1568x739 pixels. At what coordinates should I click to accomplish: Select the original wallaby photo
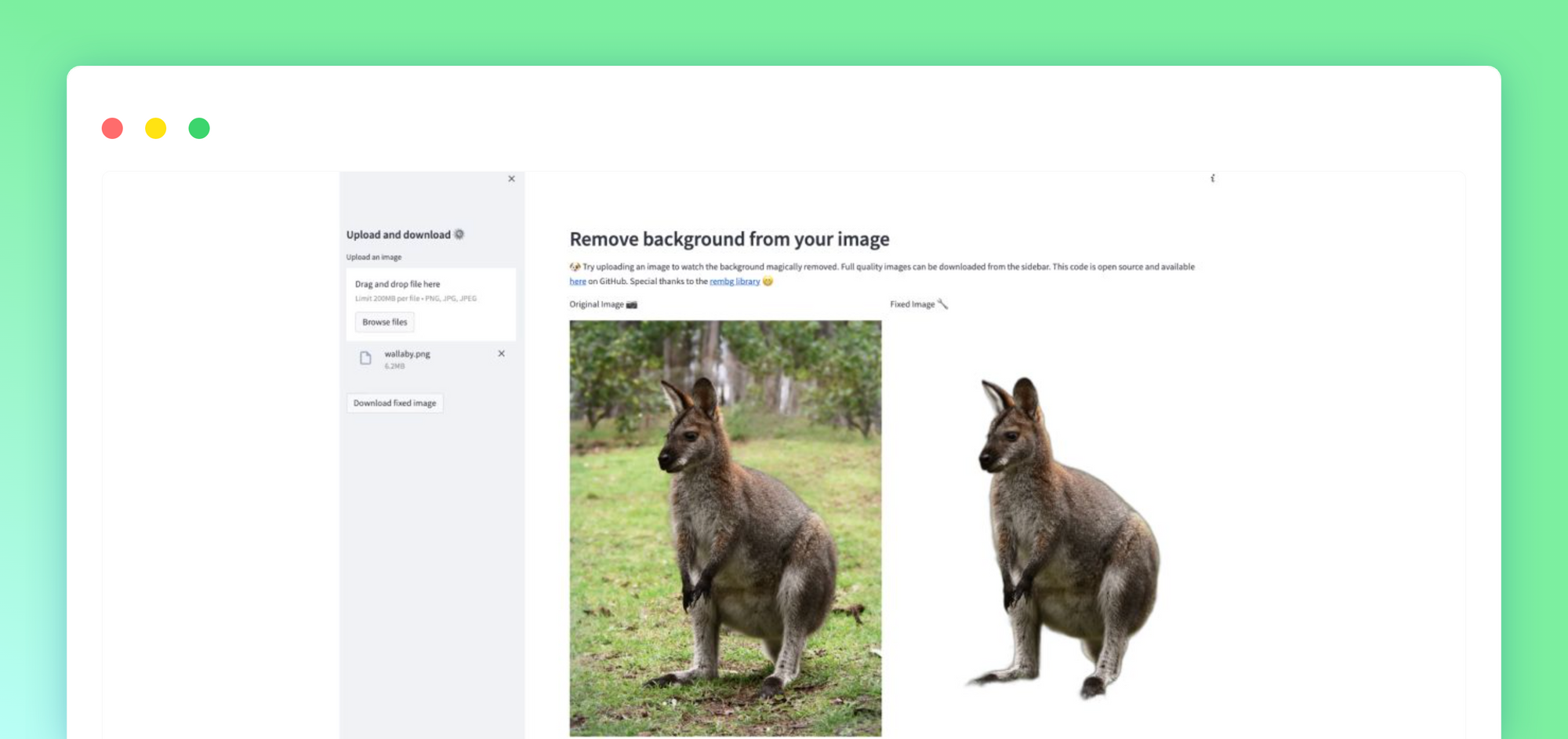[x=725, y=528]
